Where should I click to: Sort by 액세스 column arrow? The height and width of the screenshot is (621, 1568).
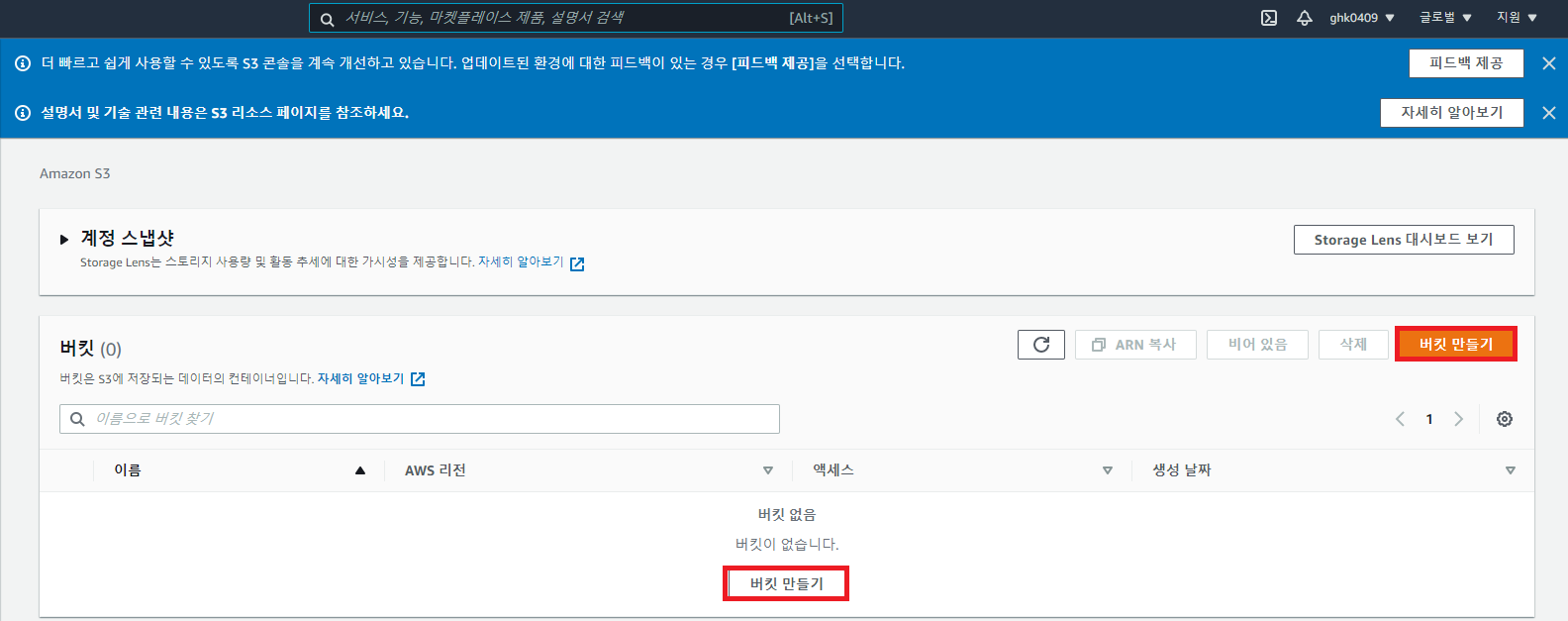[x=1107, y=470]
